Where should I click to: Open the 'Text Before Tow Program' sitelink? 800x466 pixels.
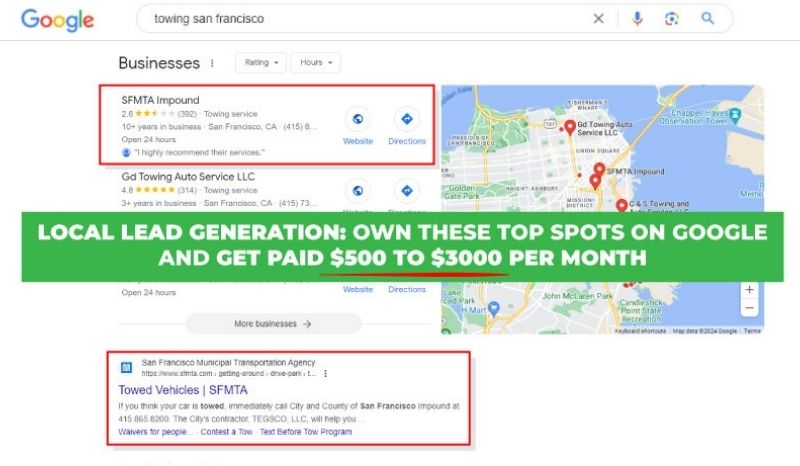click(306, 432)
